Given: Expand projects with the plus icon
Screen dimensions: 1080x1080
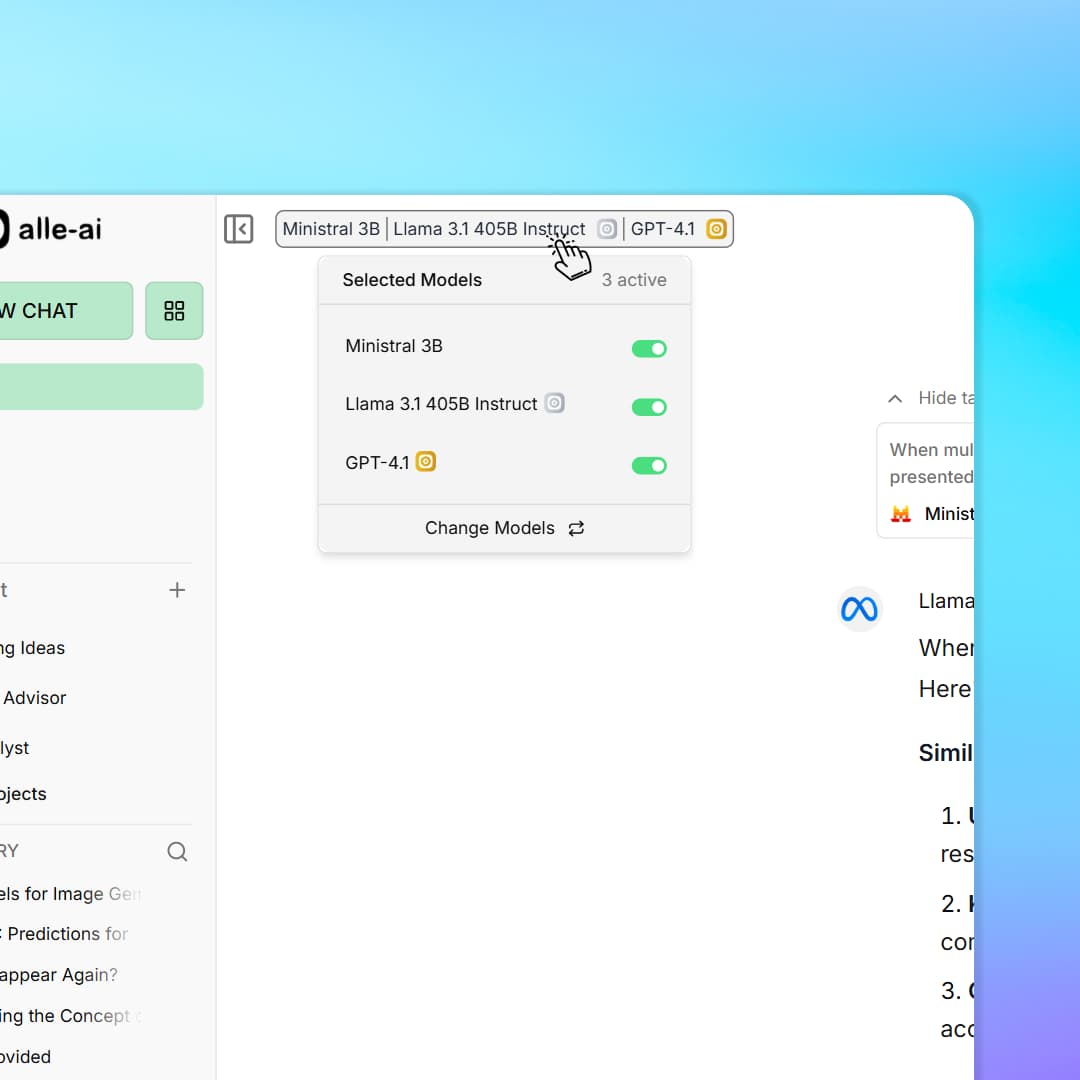Looking at the screenshot, I should point(177,590).
